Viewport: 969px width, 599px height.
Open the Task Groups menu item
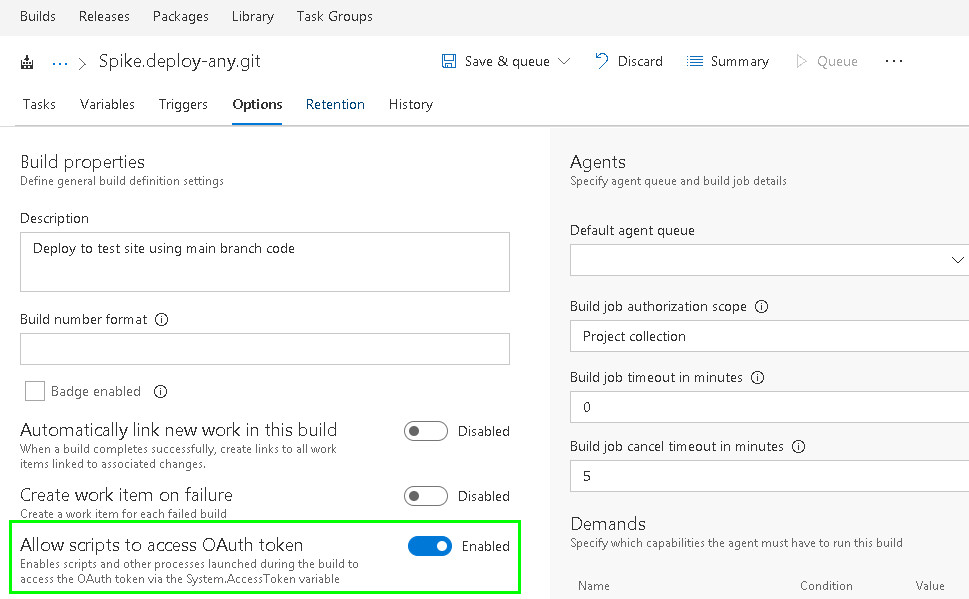tap(334, 16)
